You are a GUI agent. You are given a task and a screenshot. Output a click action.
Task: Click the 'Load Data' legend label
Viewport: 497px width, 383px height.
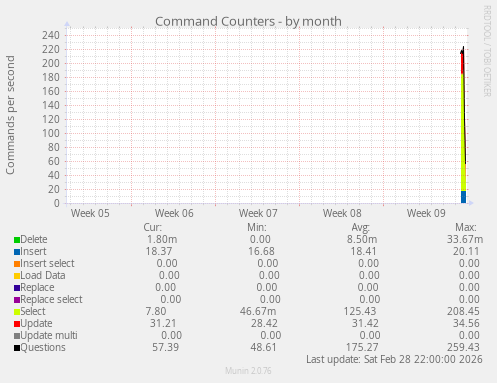(43, 275)
